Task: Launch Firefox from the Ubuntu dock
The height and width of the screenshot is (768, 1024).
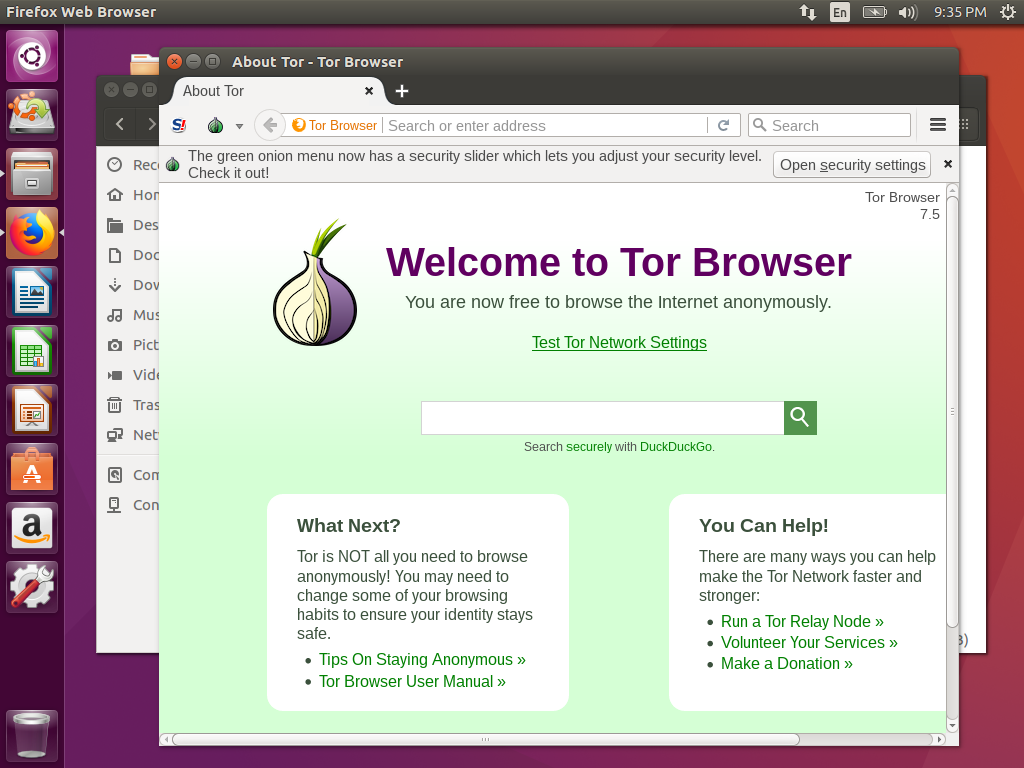Action: [x=31, y=232]
